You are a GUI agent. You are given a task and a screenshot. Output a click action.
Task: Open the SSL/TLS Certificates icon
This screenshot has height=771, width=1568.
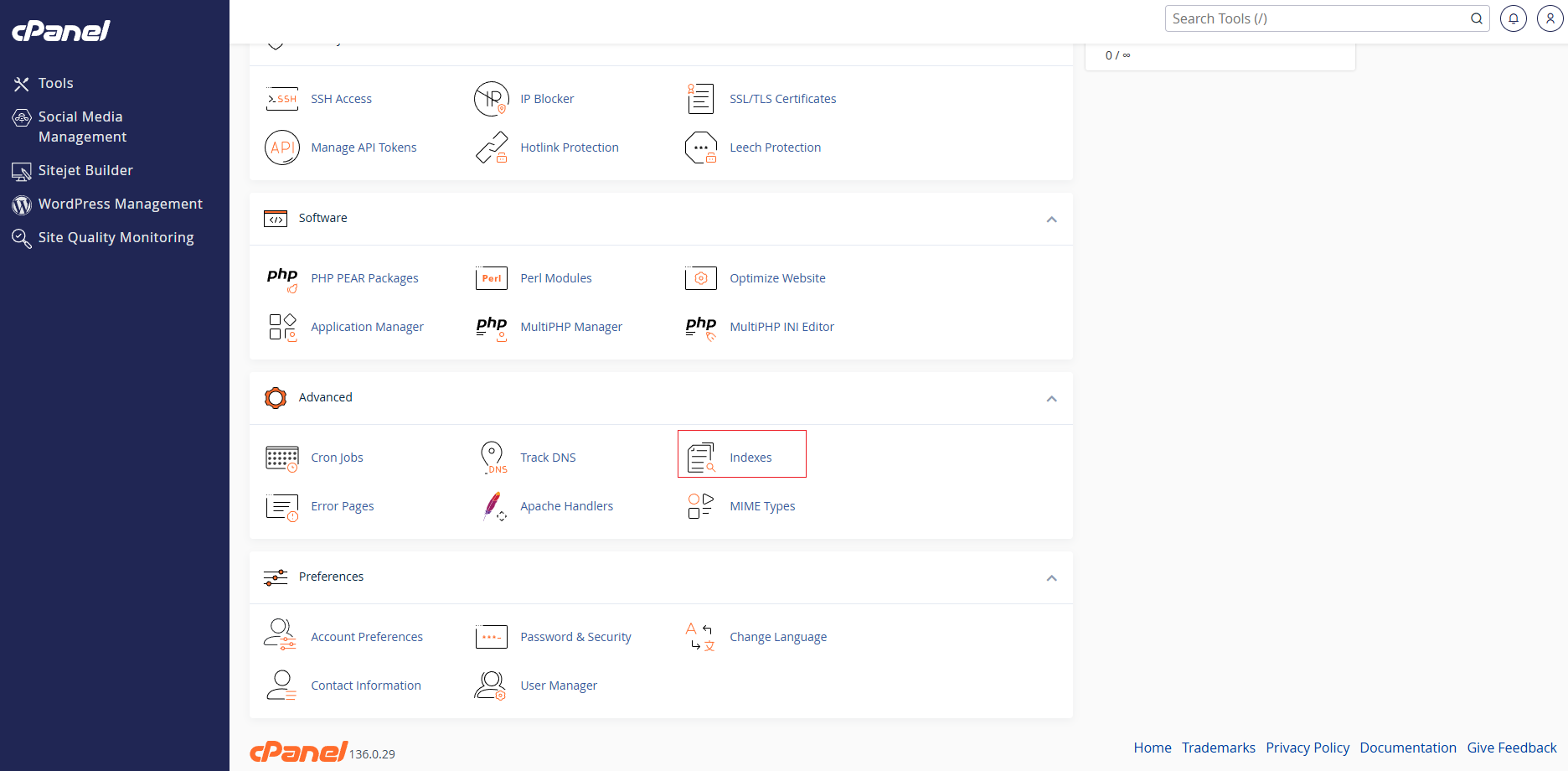pyautogui.click(x=701, y=99)
